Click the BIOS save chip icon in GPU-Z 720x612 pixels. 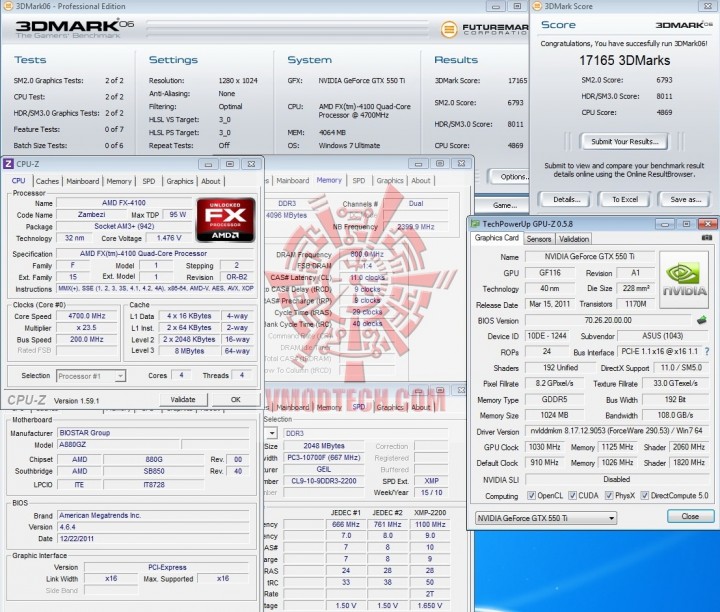point(701,320)
